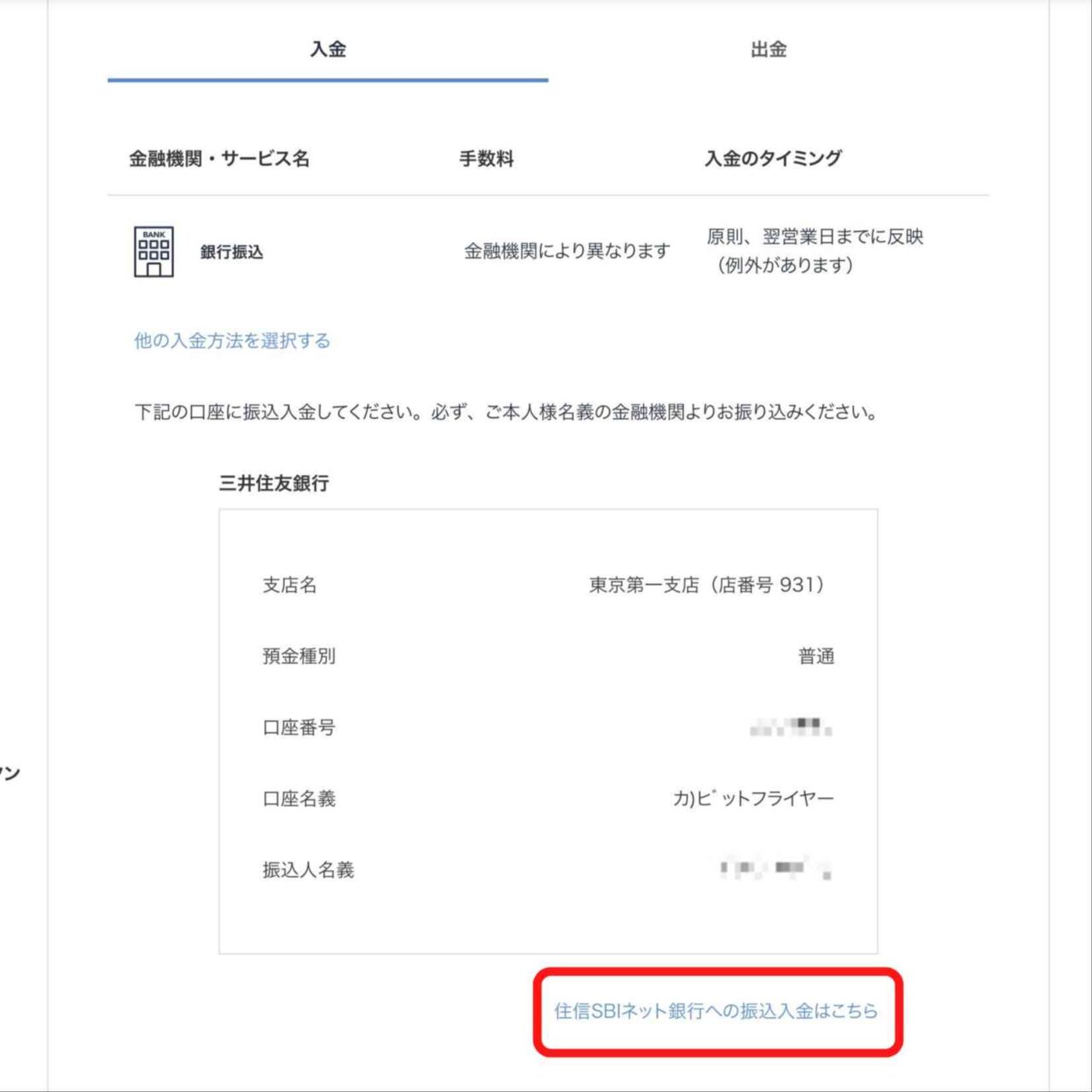Click the 預金種別 label
The width and height of the screenshot is (1092, 1092).
[x=299, y=656]
